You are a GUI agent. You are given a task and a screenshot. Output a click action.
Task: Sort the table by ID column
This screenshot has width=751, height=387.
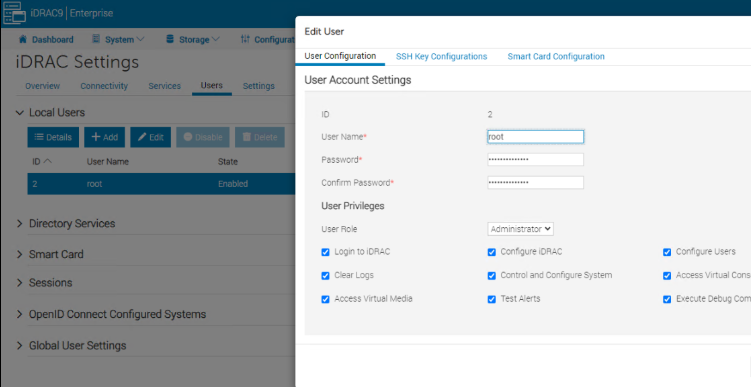41,161
